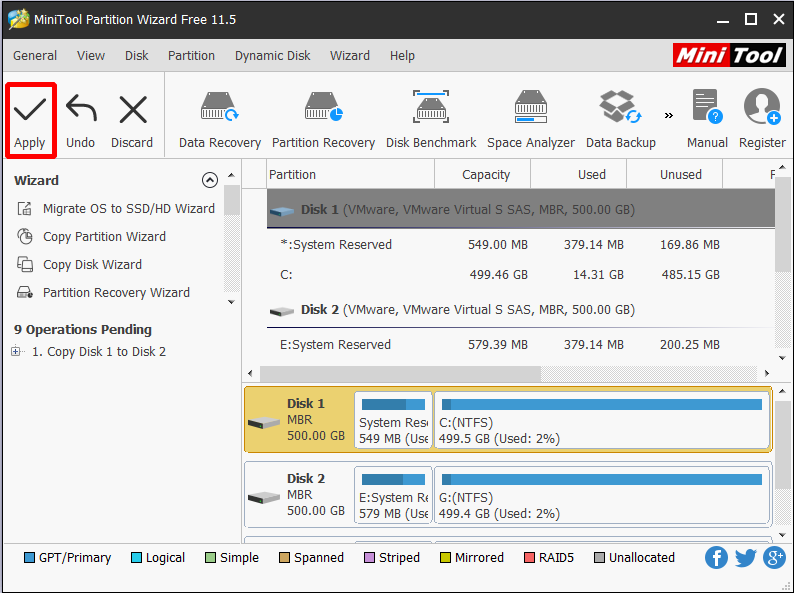Open the Space Analyzer

click(531, 120)
